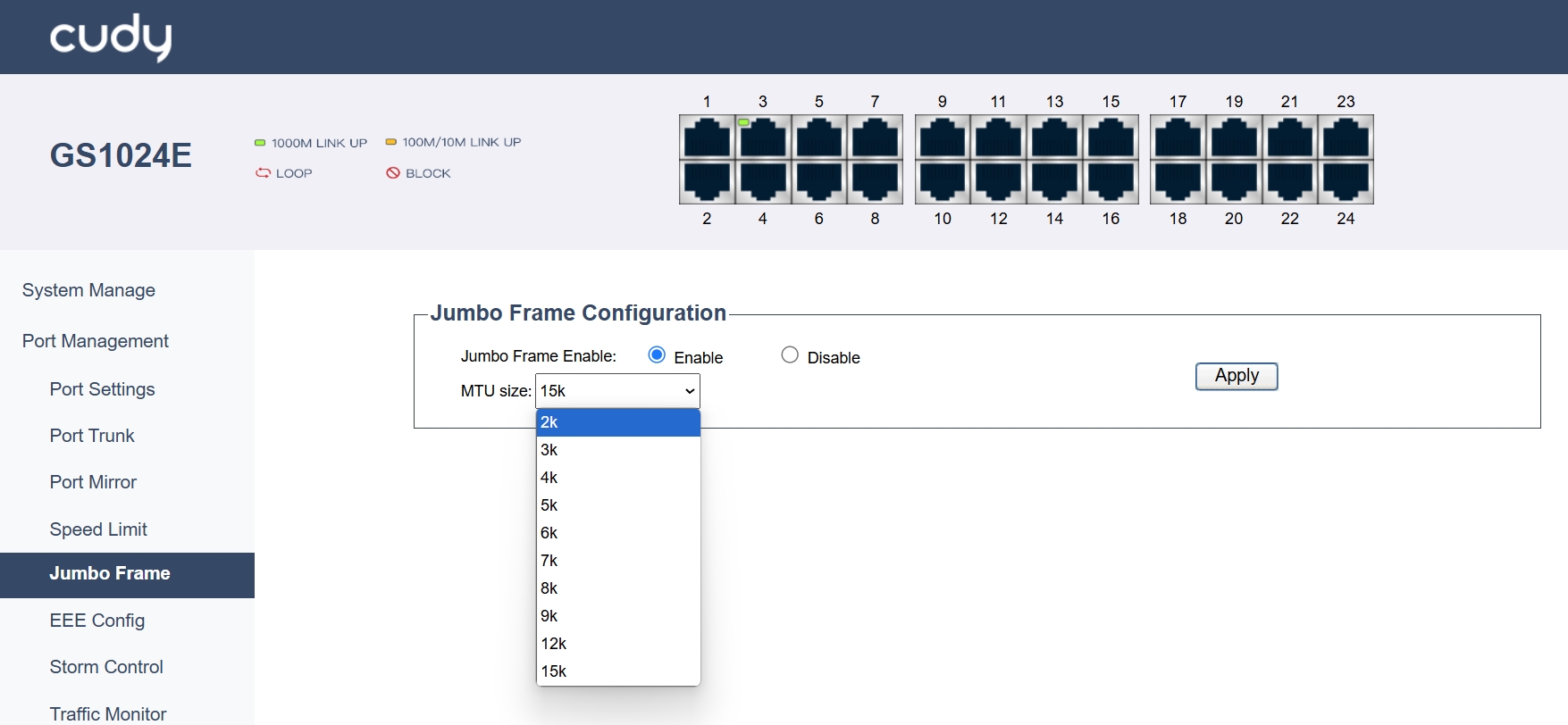The width and height of the screenshot is (1568, 725).
Task: Select the Disable jumbo frame radio button
Action: [790, 355]
